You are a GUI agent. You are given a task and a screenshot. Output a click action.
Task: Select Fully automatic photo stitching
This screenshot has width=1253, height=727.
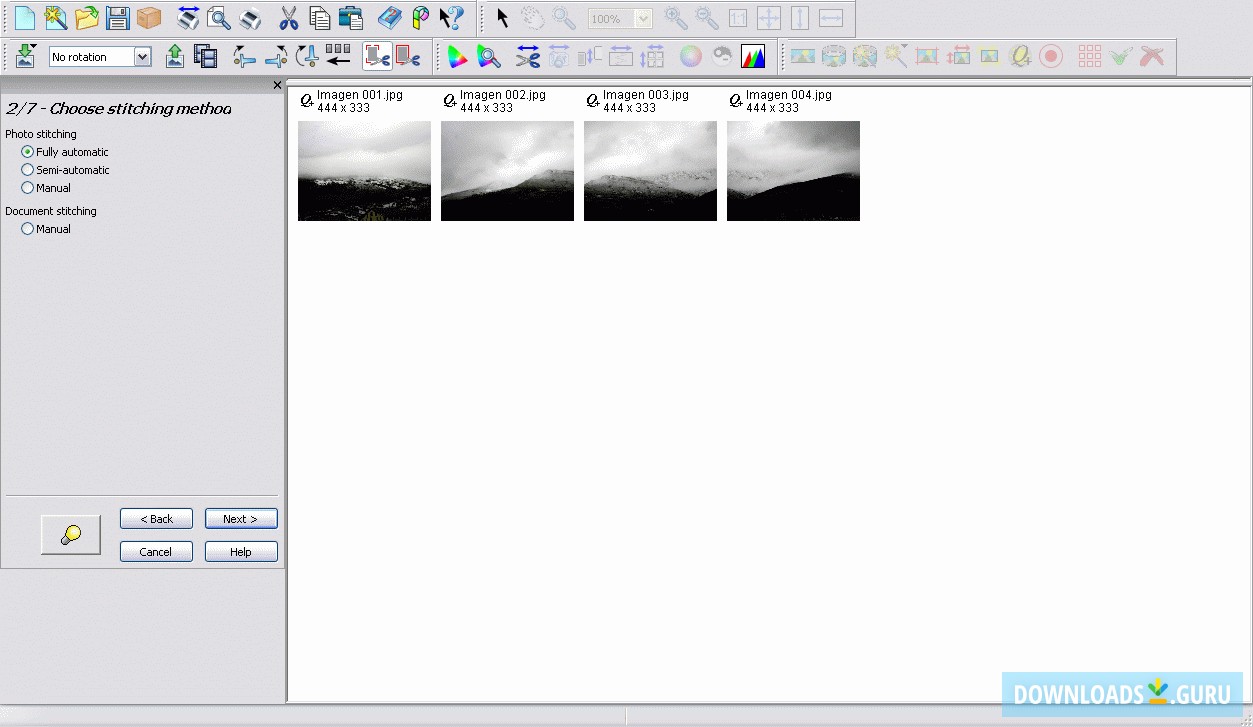point(28,151)
